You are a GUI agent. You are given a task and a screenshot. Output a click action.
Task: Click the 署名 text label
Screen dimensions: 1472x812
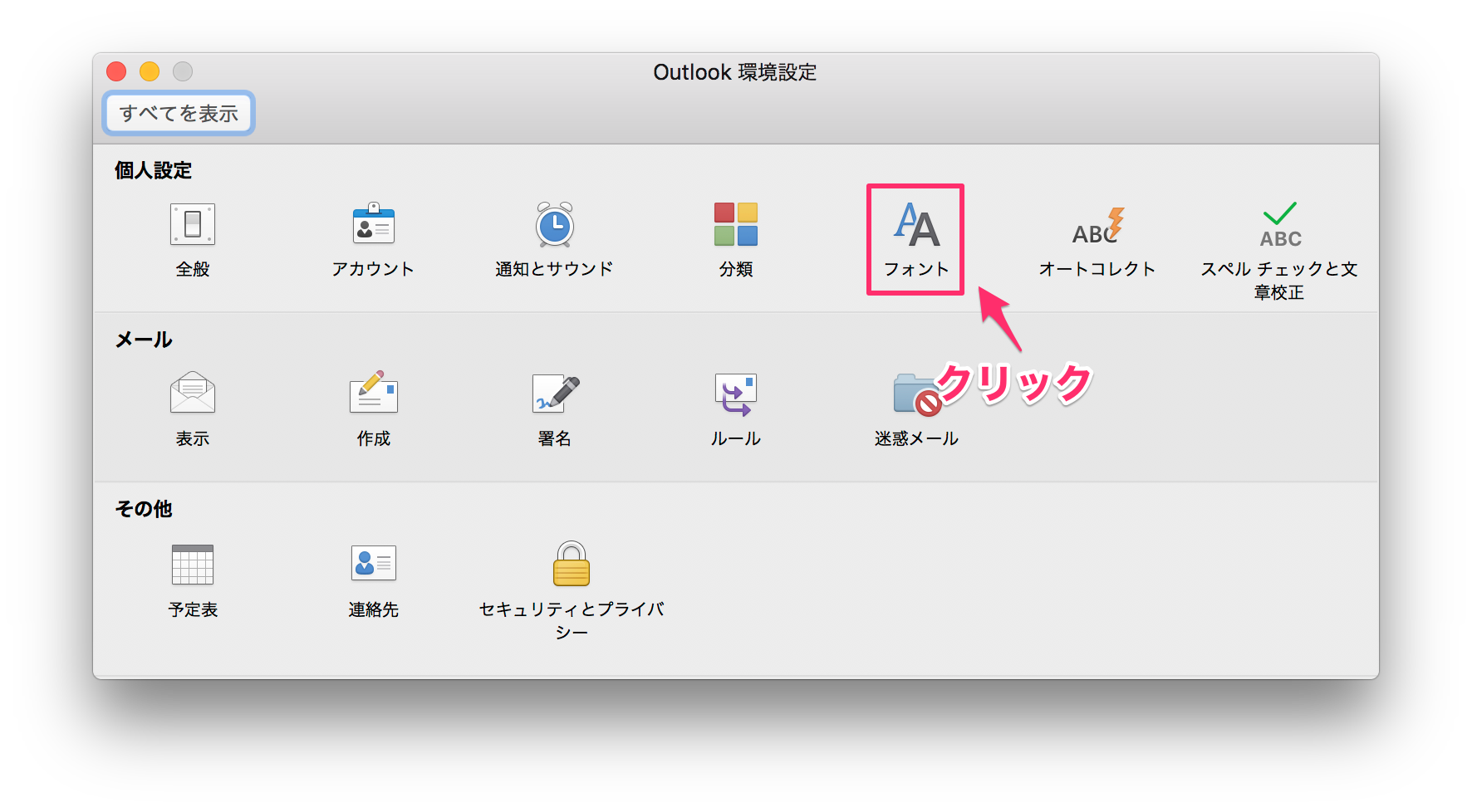click(x=555, y=438)
